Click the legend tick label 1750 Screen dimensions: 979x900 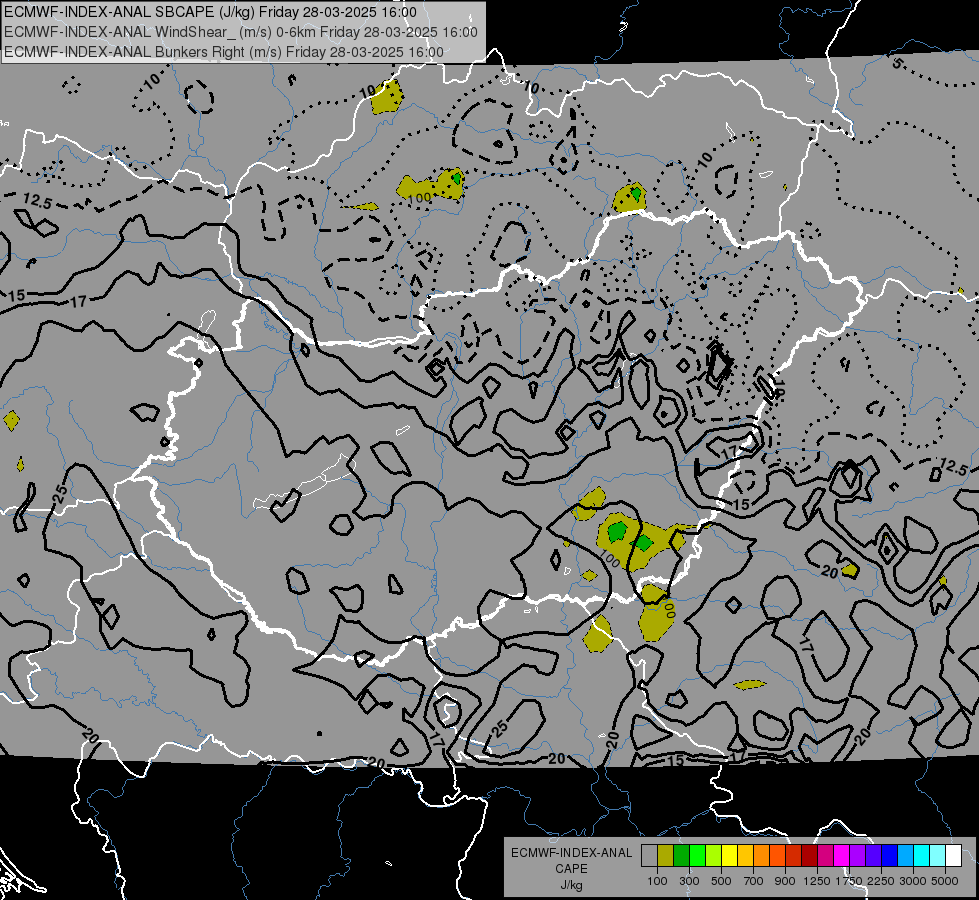point(850,881)
